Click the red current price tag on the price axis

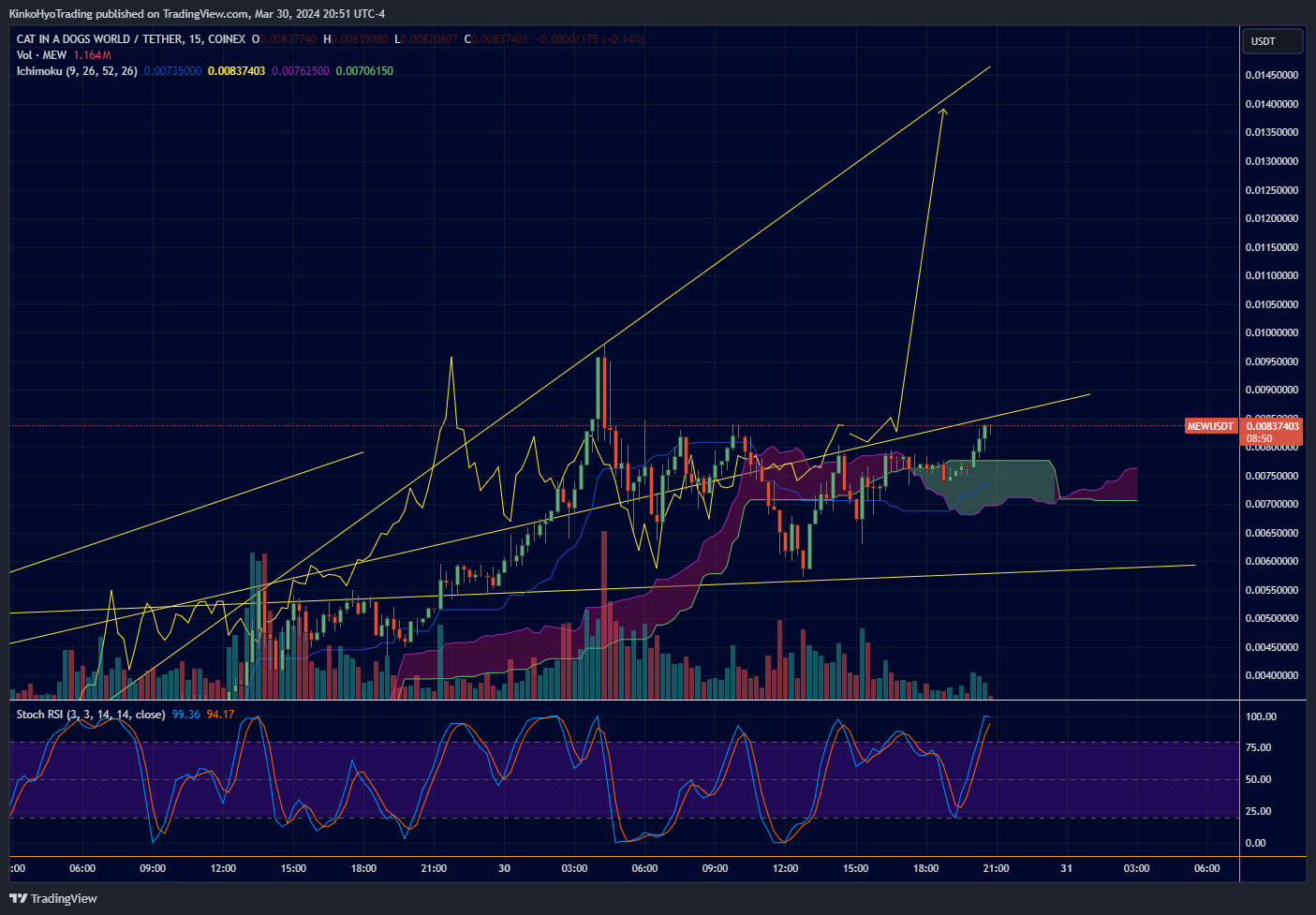(1272, 432)
